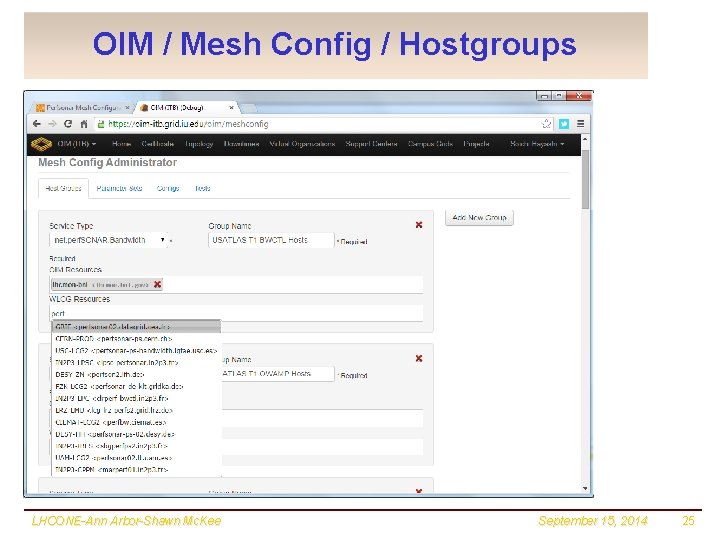Screen dimensions: 720x540
Task: Open Campus Grids in the navbar
Action: click(x=430, y=144)
